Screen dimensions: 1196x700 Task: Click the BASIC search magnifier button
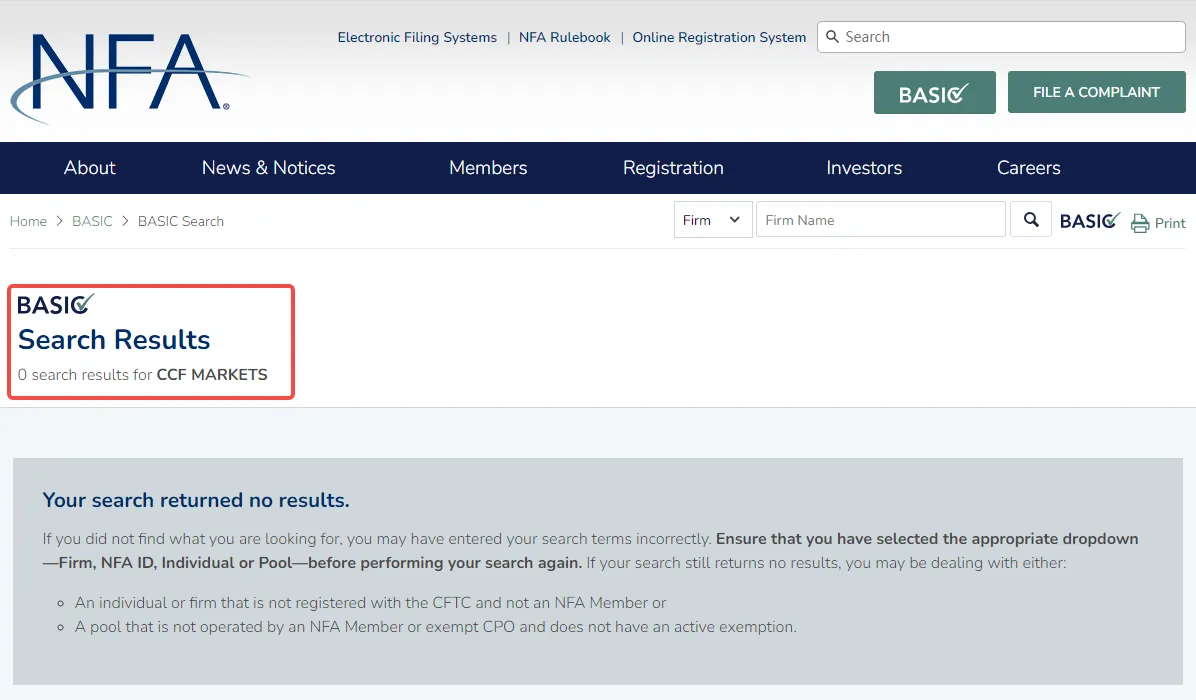click(1030, 220)
